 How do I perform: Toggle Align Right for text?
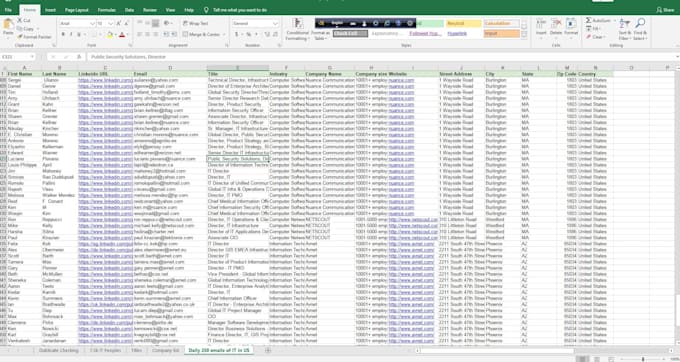(155, 34)
